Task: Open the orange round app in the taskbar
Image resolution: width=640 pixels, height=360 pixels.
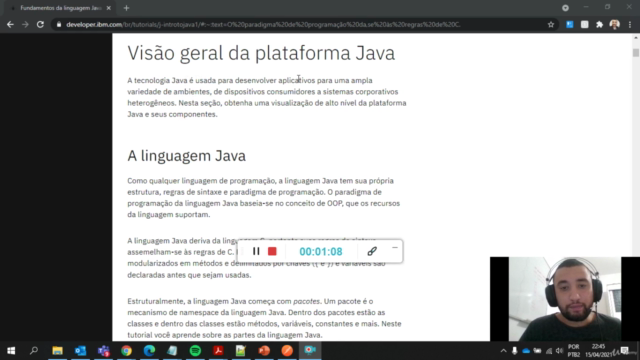Action: click(x=287, y=351)
